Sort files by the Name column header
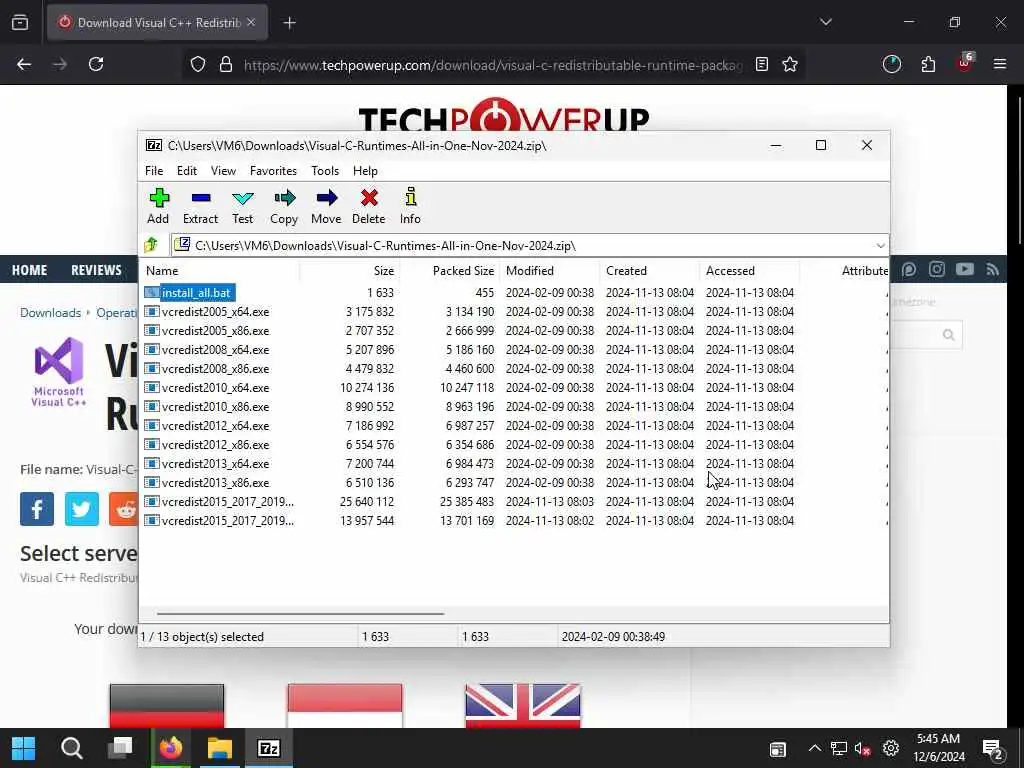The image size is (1024, 768). [x=221, y=270]
